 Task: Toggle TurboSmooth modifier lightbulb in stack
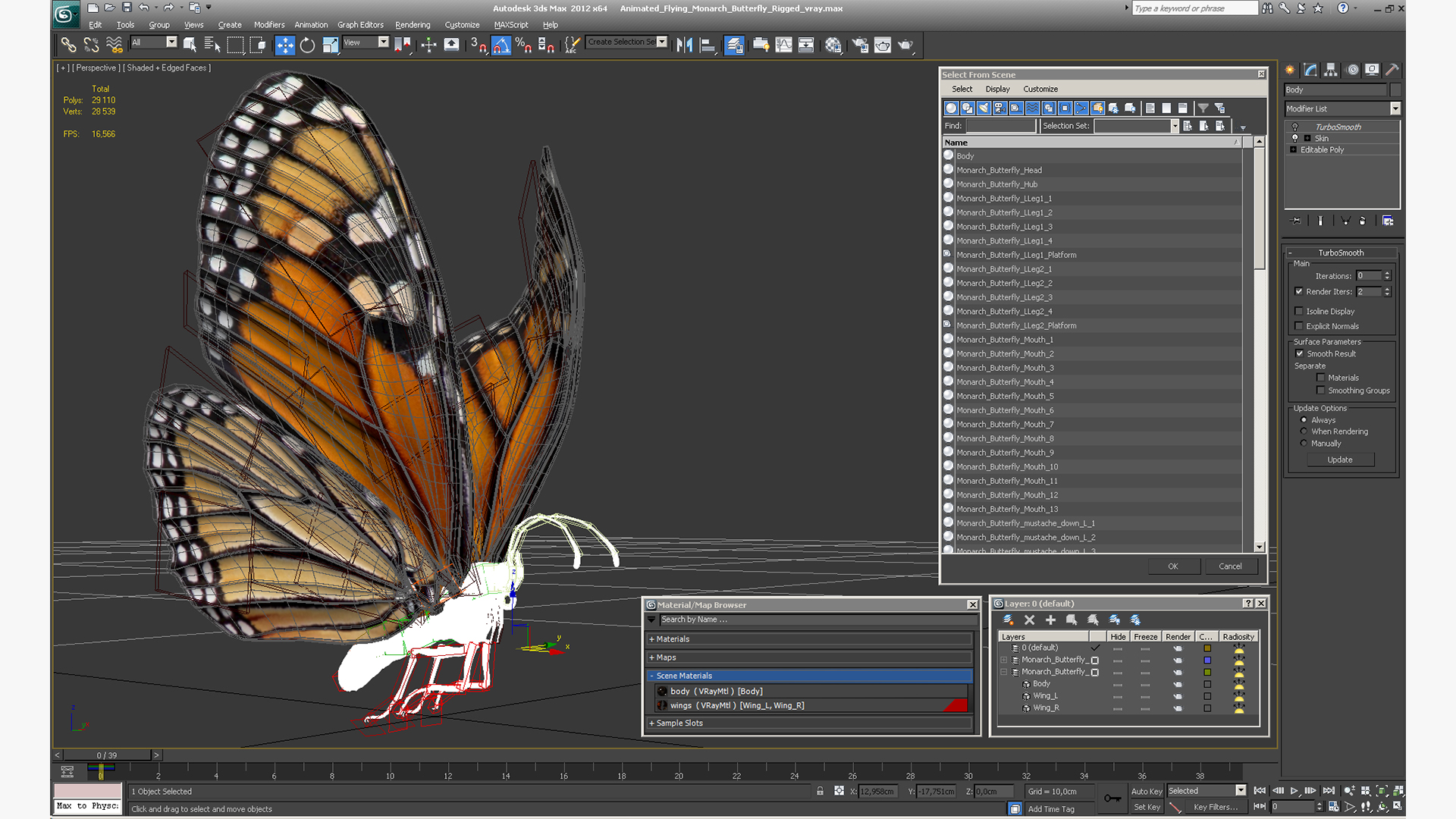pyautogui.click(x=1295, y=127)
